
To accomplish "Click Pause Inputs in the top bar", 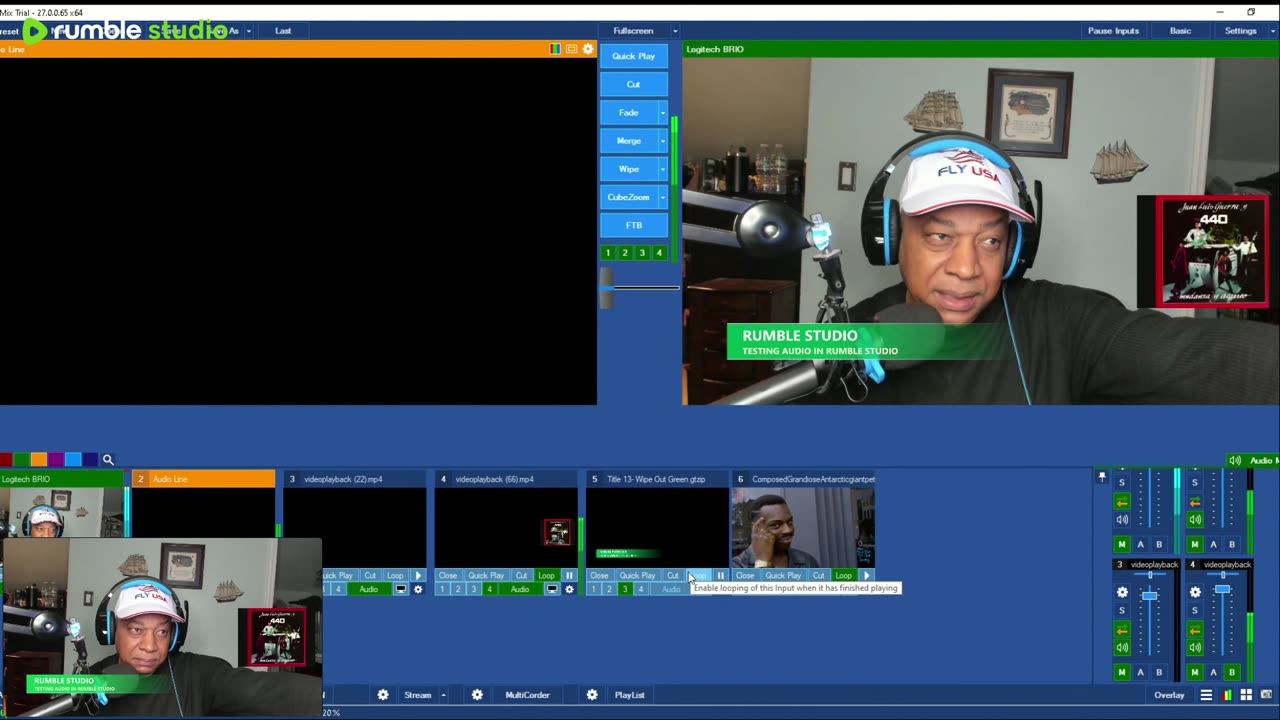I will coord(1113,31).
